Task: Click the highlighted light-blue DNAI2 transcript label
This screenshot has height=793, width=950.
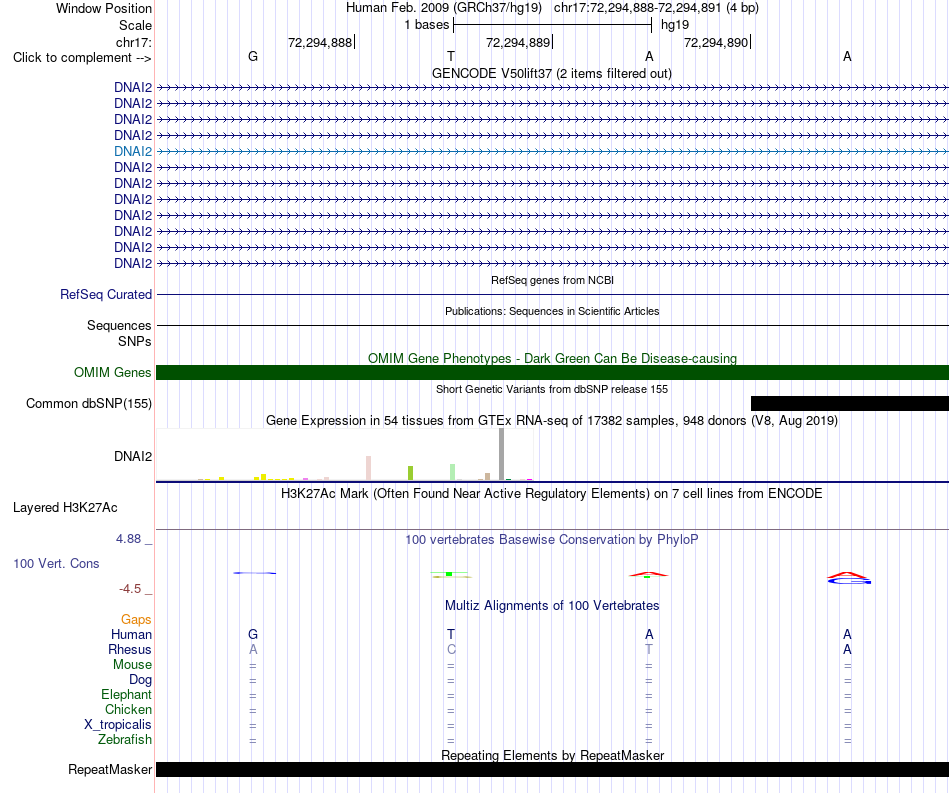Action: (133, 151)
